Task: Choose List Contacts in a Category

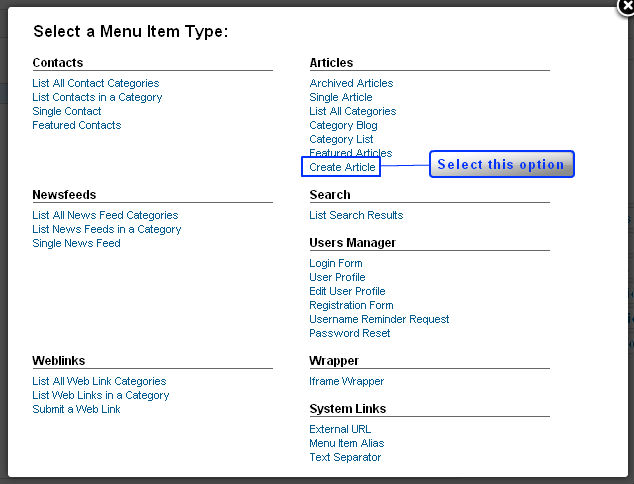Action: pyautogui.click(x=97, y=97)
